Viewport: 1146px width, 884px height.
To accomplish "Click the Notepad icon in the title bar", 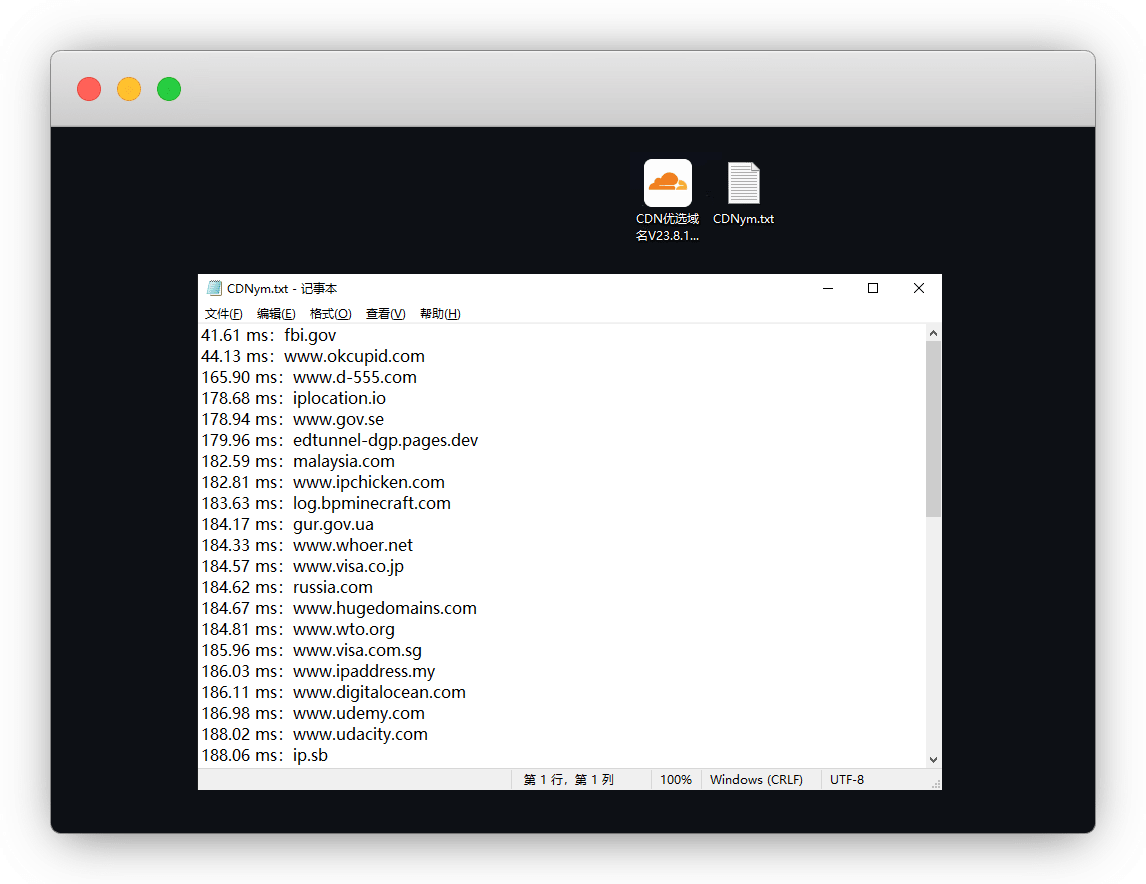I will coord(214,288).
